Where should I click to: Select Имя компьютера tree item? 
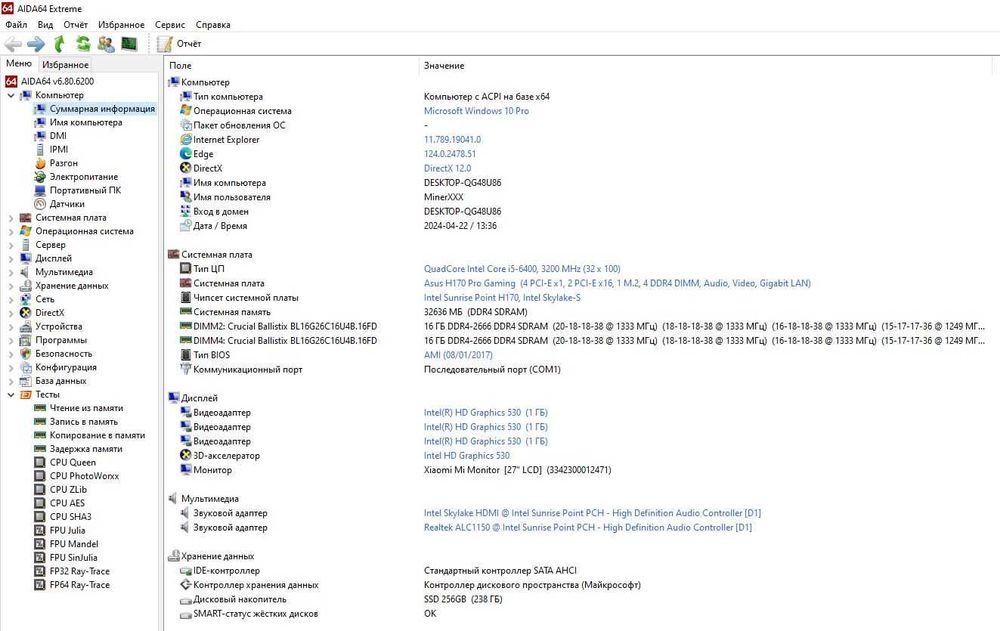coord(78,122)
